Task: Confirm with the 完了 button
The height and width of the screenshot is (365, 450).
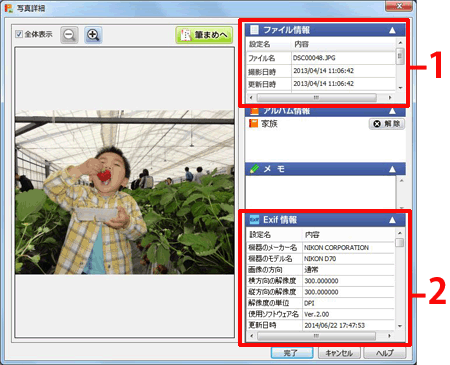Action: click(x=292, y=353)
